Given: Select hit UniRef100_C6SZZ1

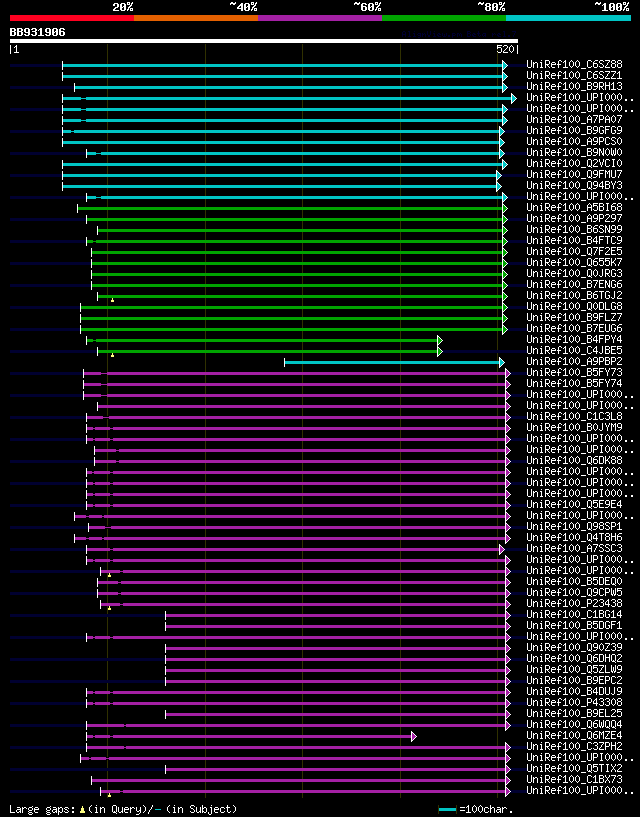Looking at the screenshot, I should coord(574,76).
